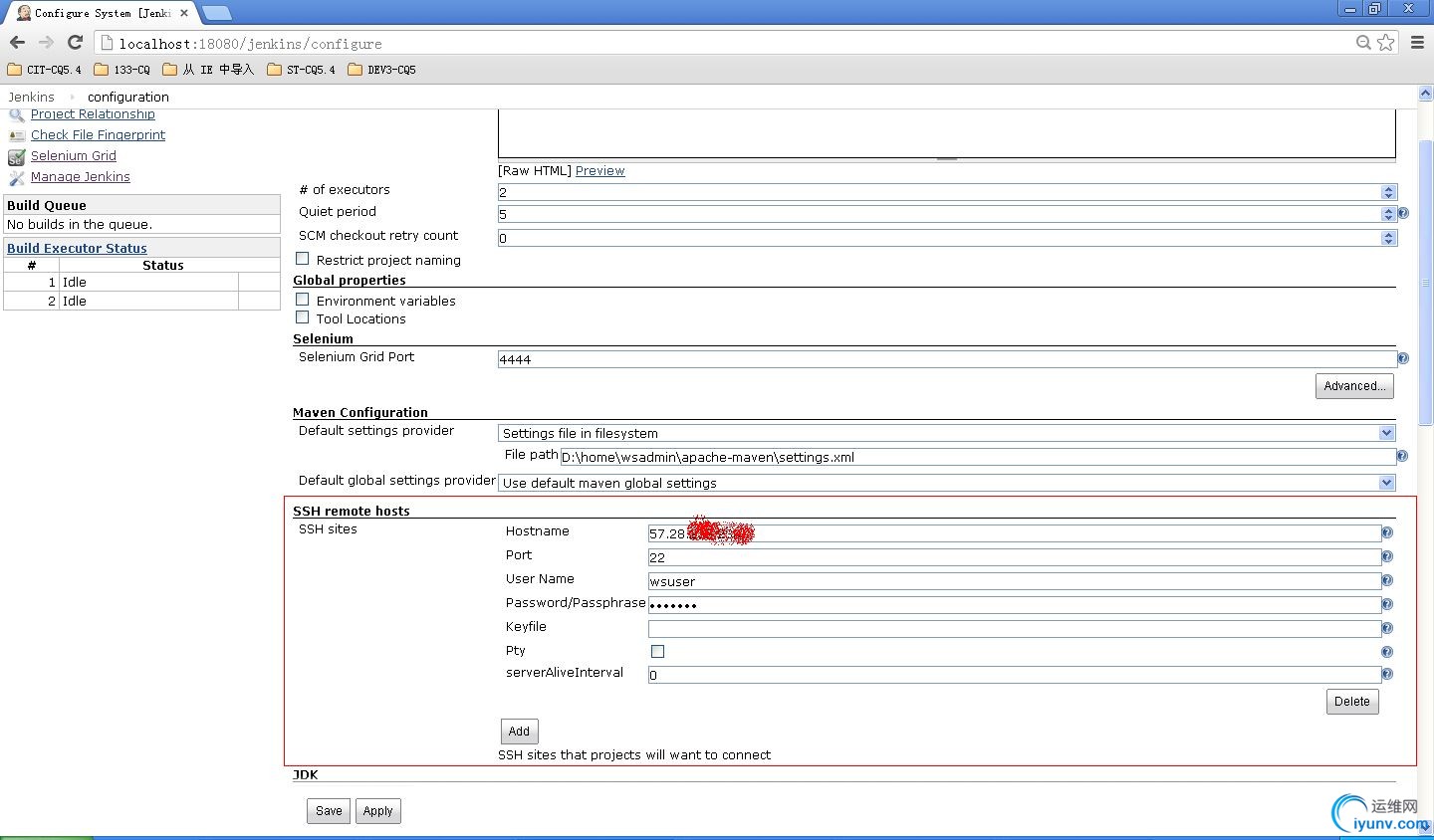Click the Password/Passphrase field
This screenshot has width=1434, height=840.
1015,605
